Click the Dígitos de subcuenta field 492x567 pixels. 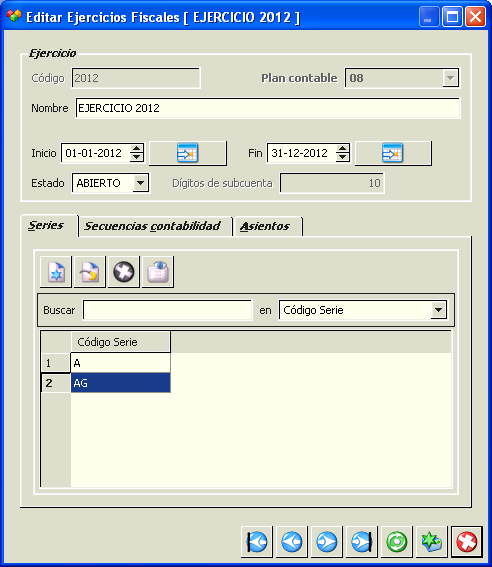point(331,183)
